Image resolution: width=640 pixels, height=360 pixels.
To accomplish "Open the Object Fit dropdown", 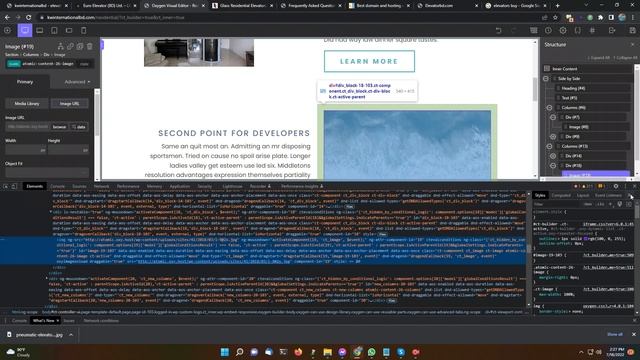I will (x=47, y=173).
